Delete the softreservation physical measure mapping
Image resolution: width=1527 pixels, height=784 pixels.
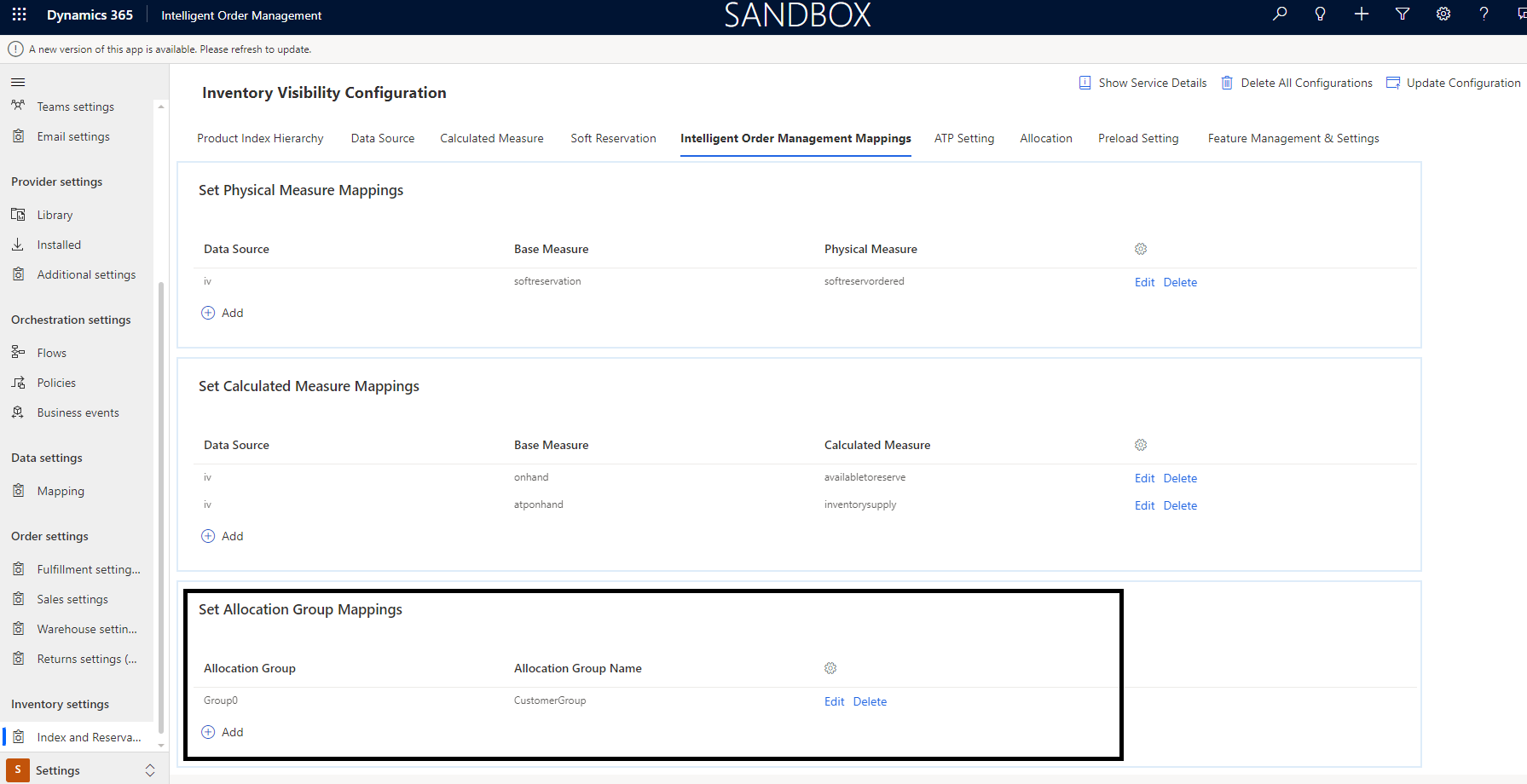(x=1180, y=282)
